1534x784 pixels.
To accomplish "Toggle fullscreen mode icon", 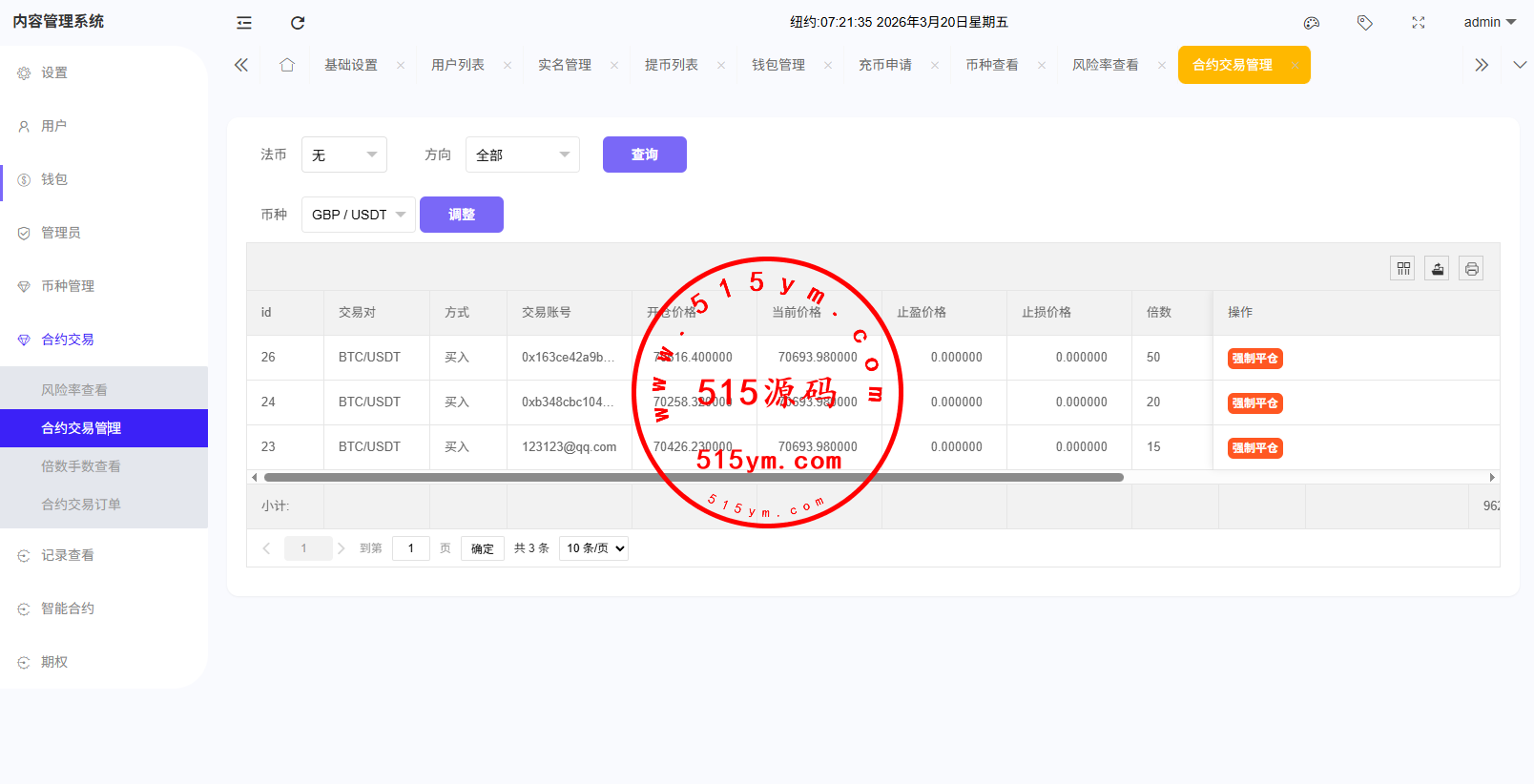I will pyautogui.click(x=1419, y=23).
